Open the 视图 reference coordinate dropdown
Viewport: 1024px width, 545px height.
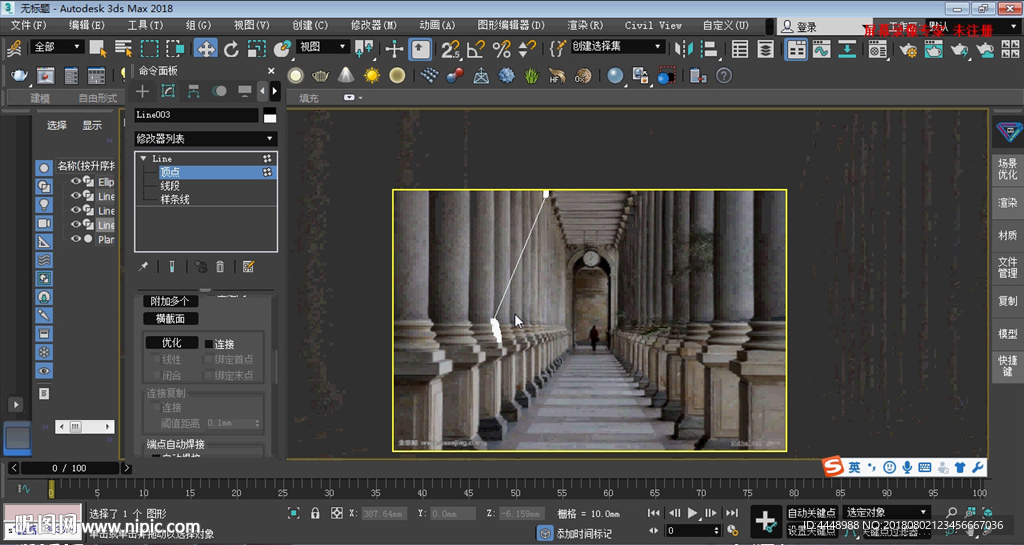[x=323, y=46]
